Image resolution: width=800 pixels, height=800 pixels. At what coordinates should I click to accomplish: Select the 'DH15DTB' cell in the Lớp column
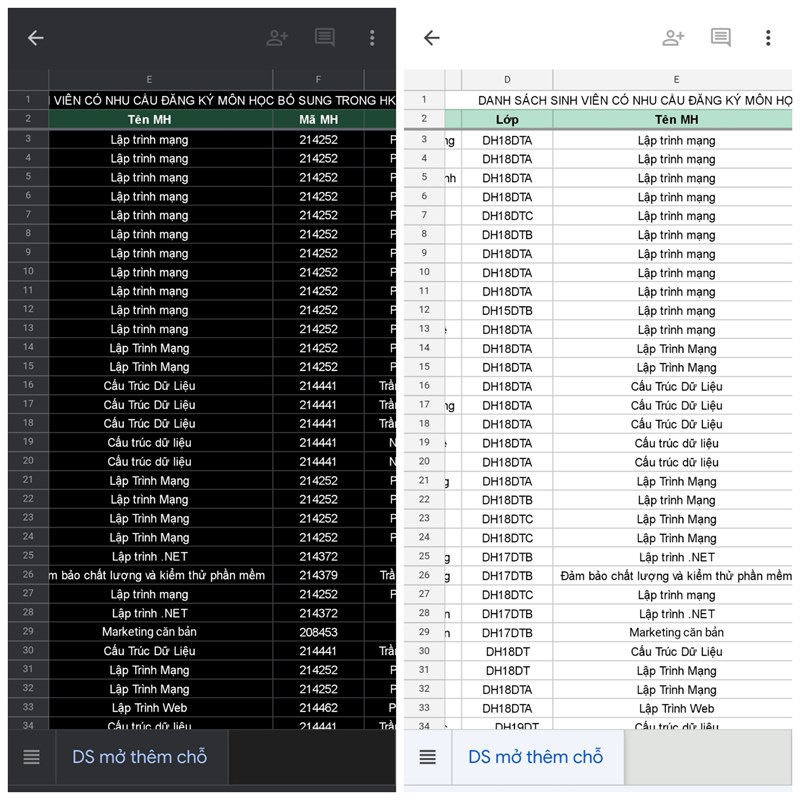507,310
